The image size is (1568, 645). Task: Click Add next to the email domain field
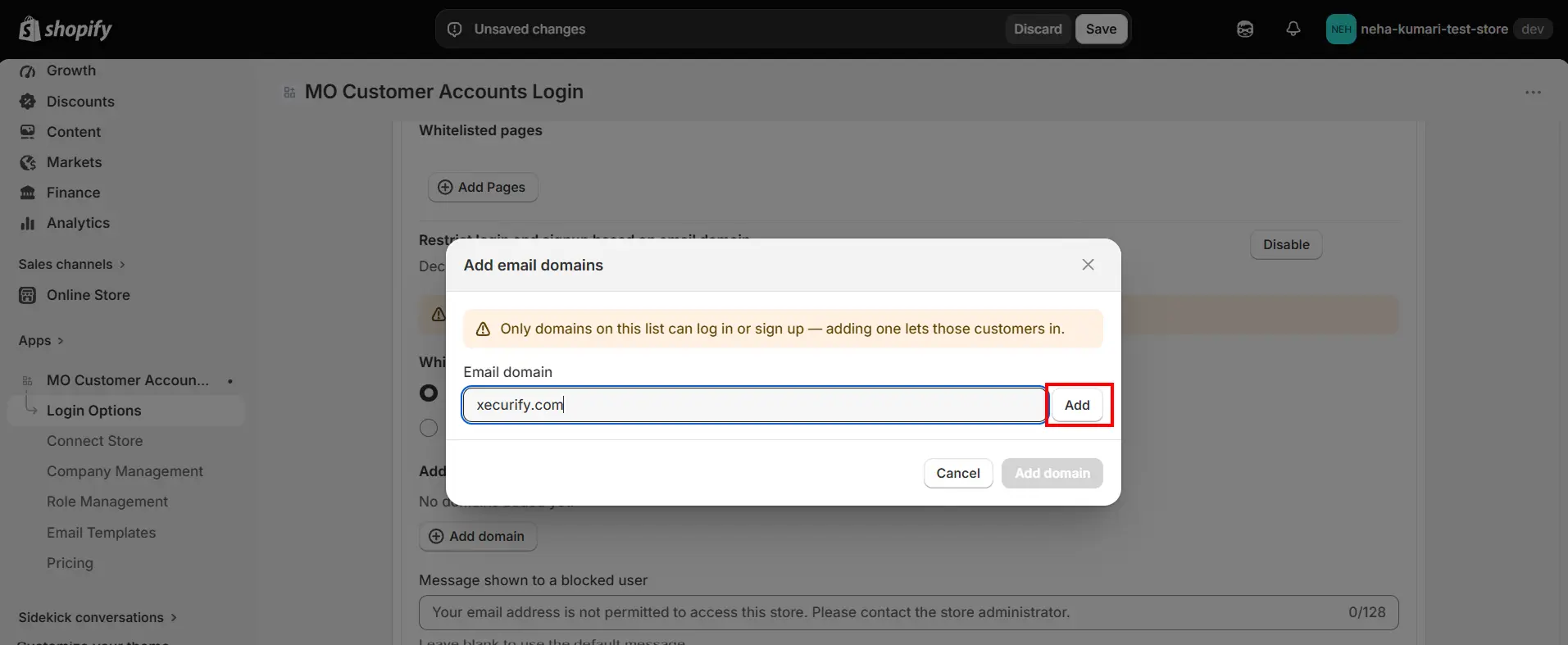1077,405
